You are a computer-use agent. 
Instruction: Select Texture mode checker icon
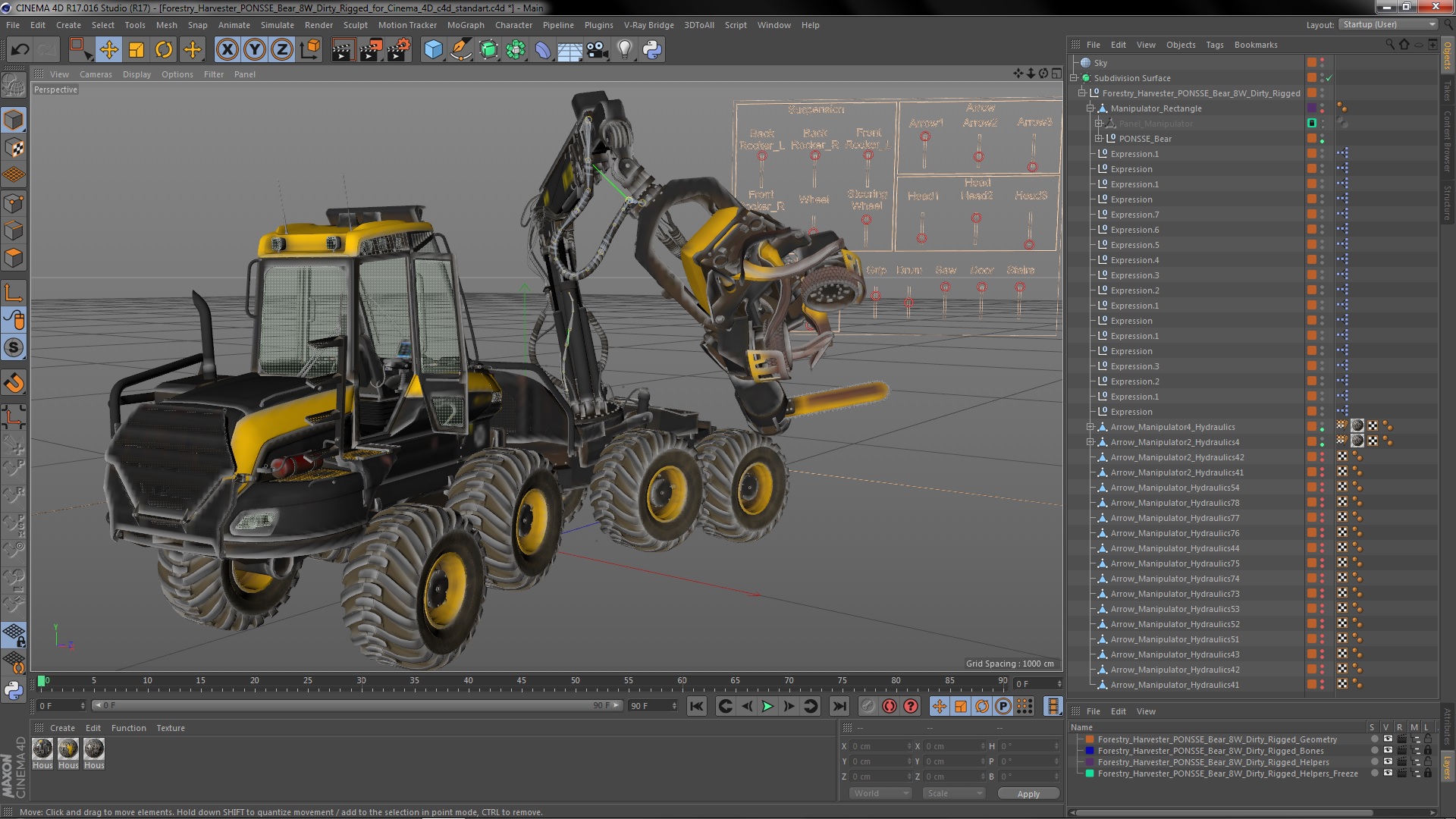(14, 148)
